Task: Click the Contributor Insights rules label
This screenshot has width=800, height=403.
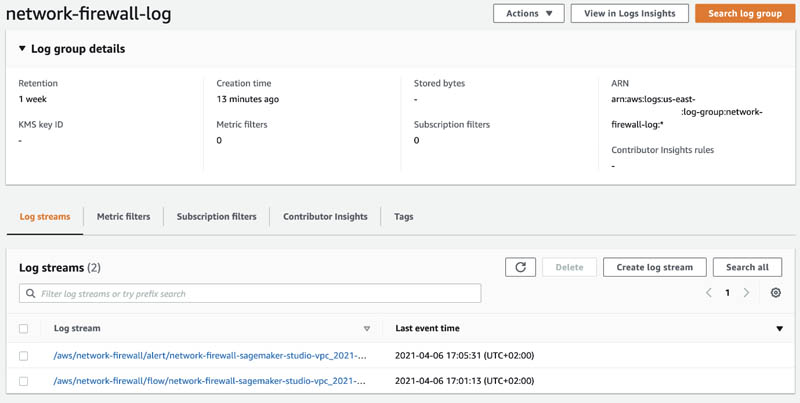Action: point(663,150)
